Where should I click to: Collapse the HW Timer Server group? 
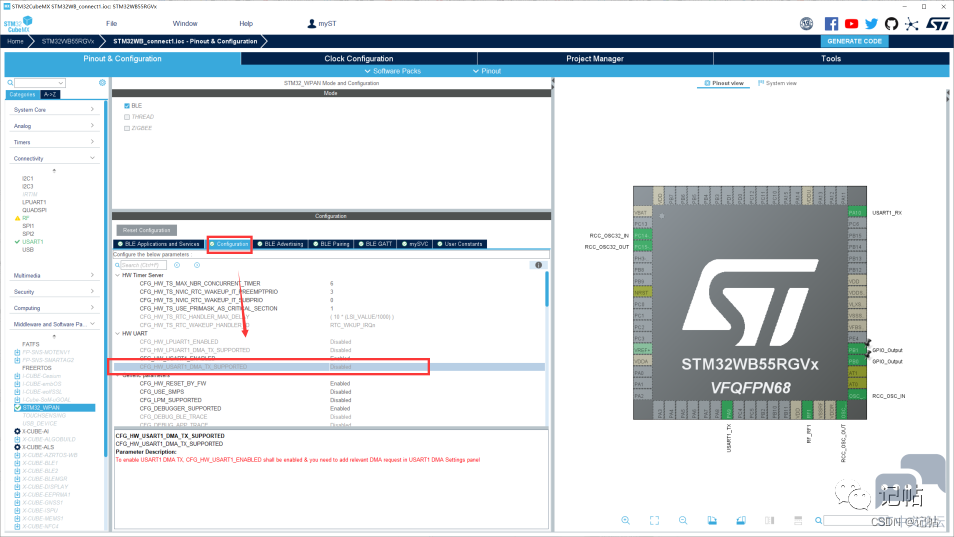118,275
